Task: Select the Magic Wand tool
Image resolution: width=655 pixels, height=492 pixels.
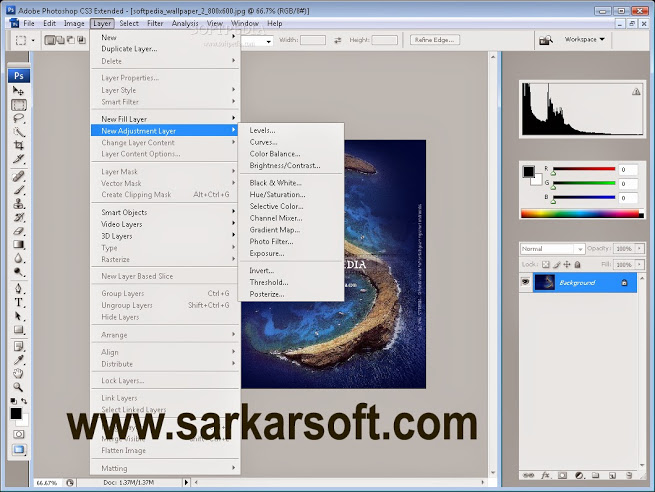Action: (x=18, y=132)
